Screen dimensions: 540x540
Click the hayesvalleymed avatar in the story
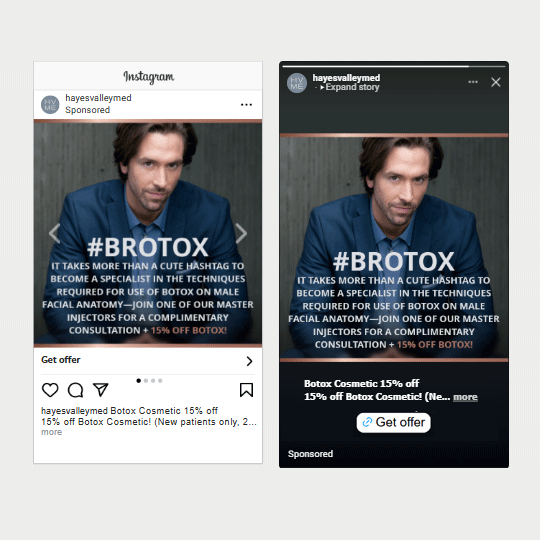coord(297,83)
